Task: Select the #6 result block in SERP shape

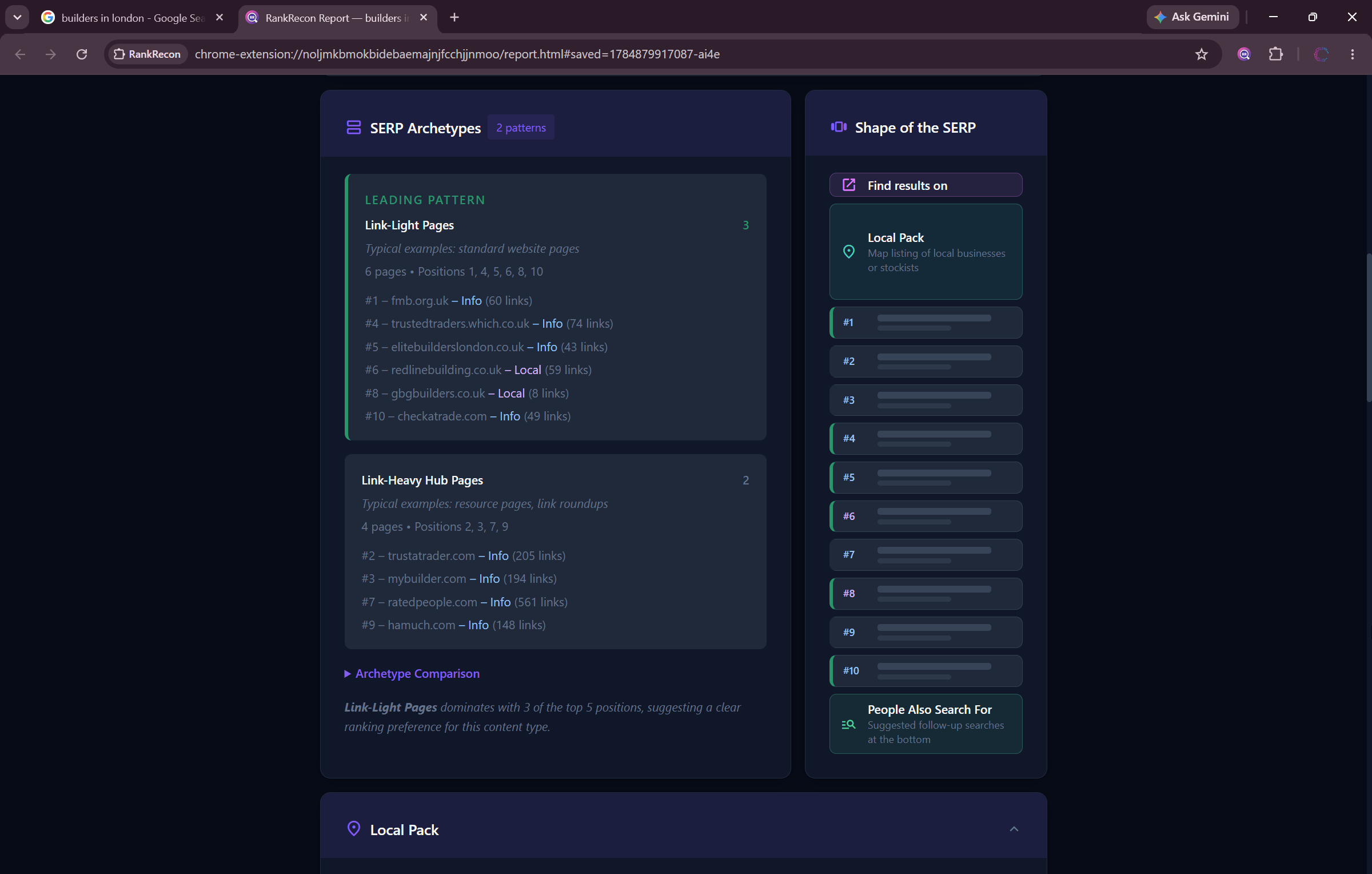Action: pyautogui.click(x=926, y=516)
